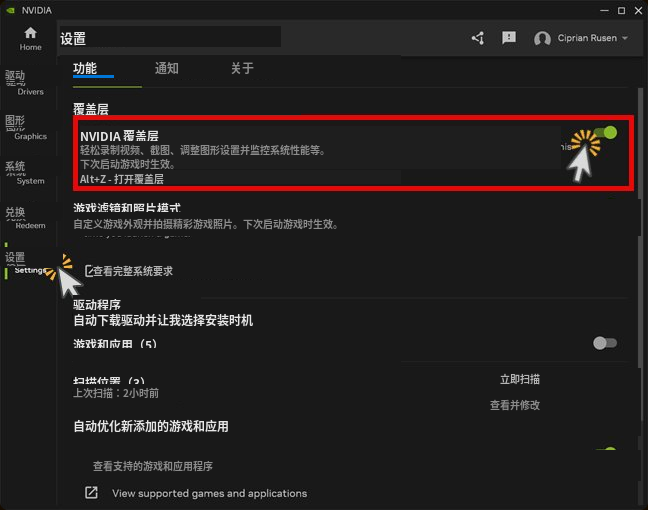Screen dimensions: 648x510
Task: Open View supported games and applications link
Action: pyautogui.click(x=210, y=493)
